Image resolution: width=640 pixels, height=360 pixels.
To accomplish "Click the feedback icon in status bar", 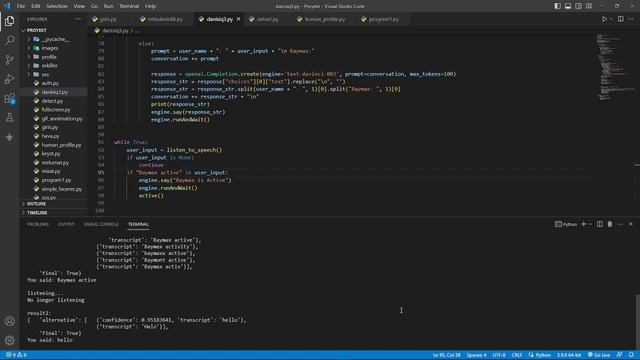I will (x=620, y=355).
